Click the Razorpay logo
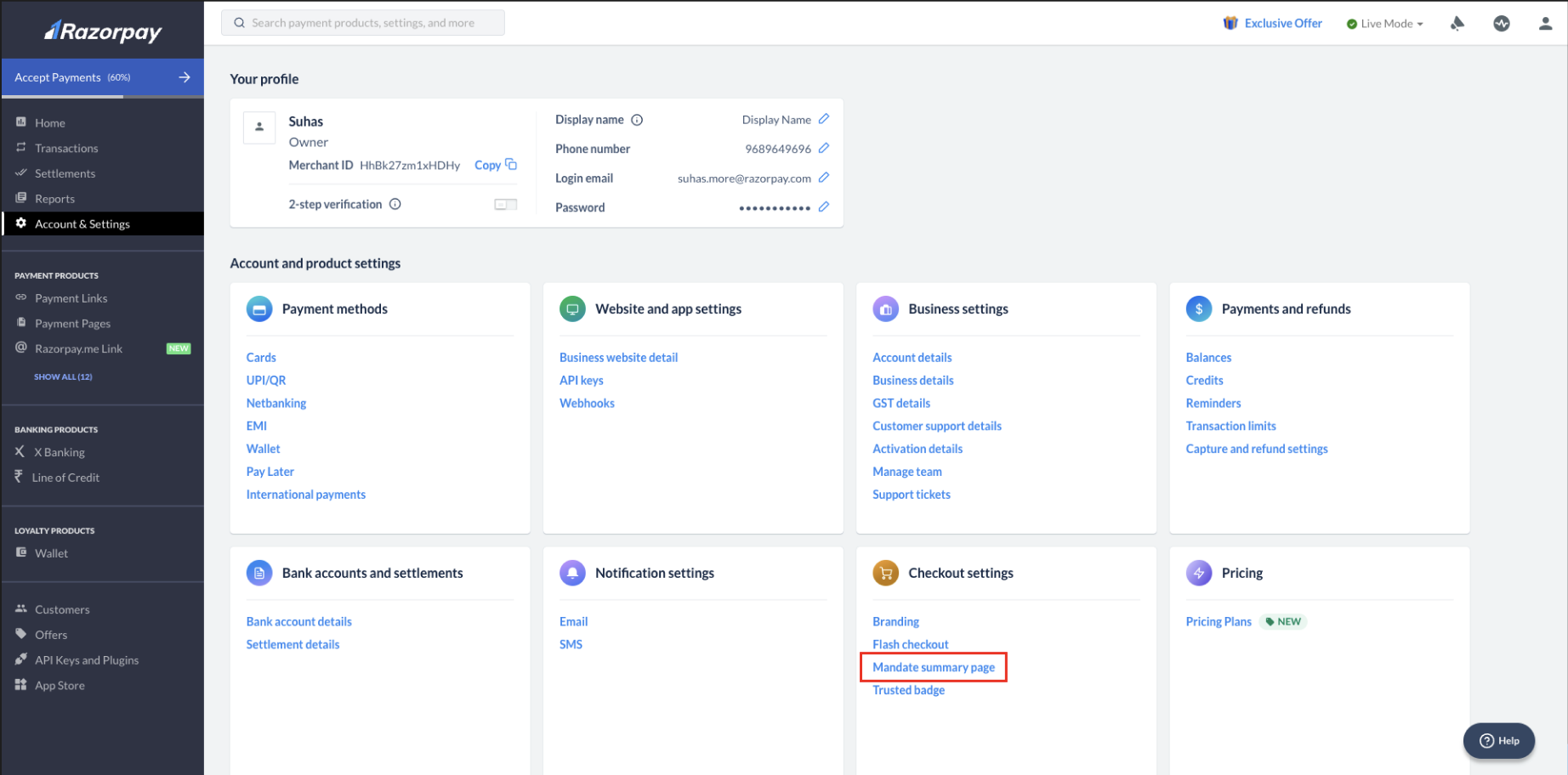This screenshot has width=1568, height=775. pos(103,31)
